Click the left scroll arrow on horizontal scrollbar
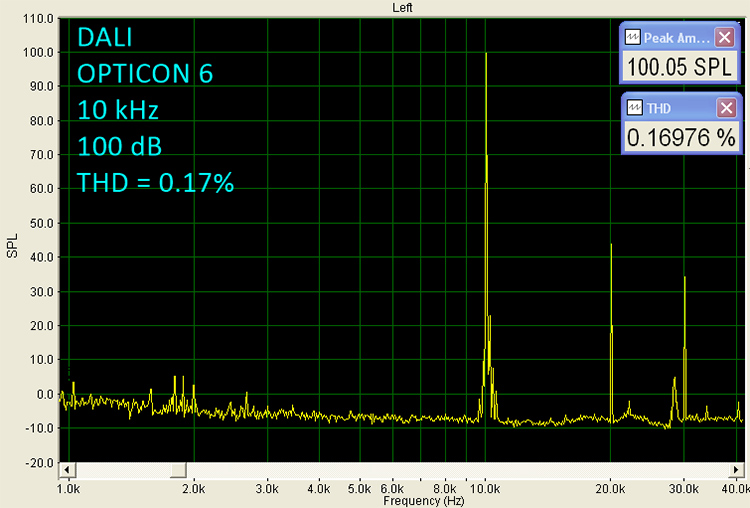This screenshot has width=750, height=508. [x=66, y=469]
